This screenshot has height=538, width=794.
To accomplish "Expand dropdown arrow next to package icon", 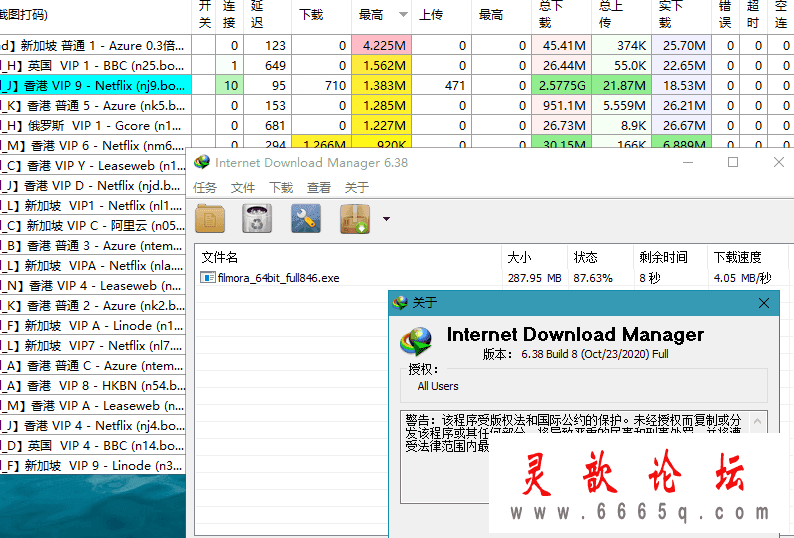I will coord(386,219).
